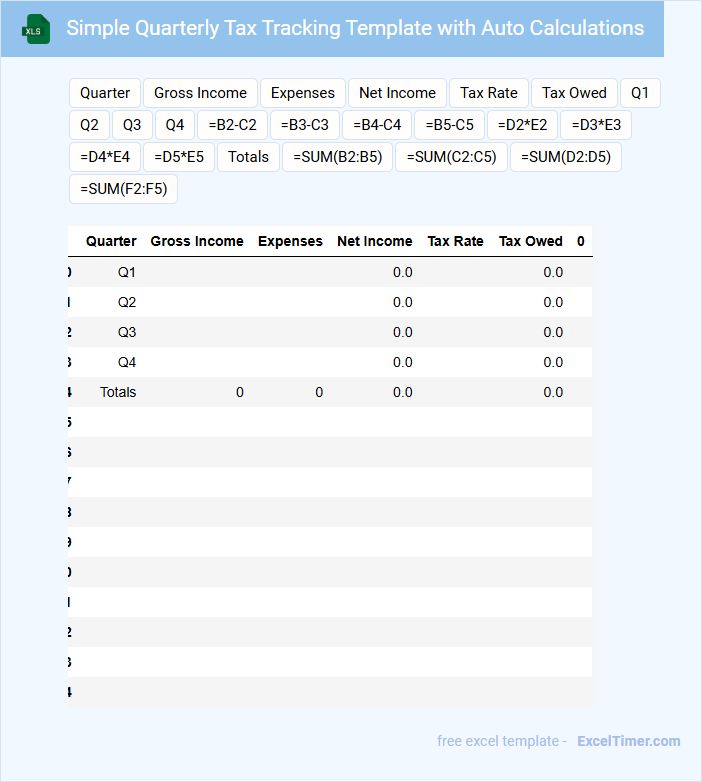Click the Q4 row label in table
The width and height of the screenshot is (702, 782).
126,362
